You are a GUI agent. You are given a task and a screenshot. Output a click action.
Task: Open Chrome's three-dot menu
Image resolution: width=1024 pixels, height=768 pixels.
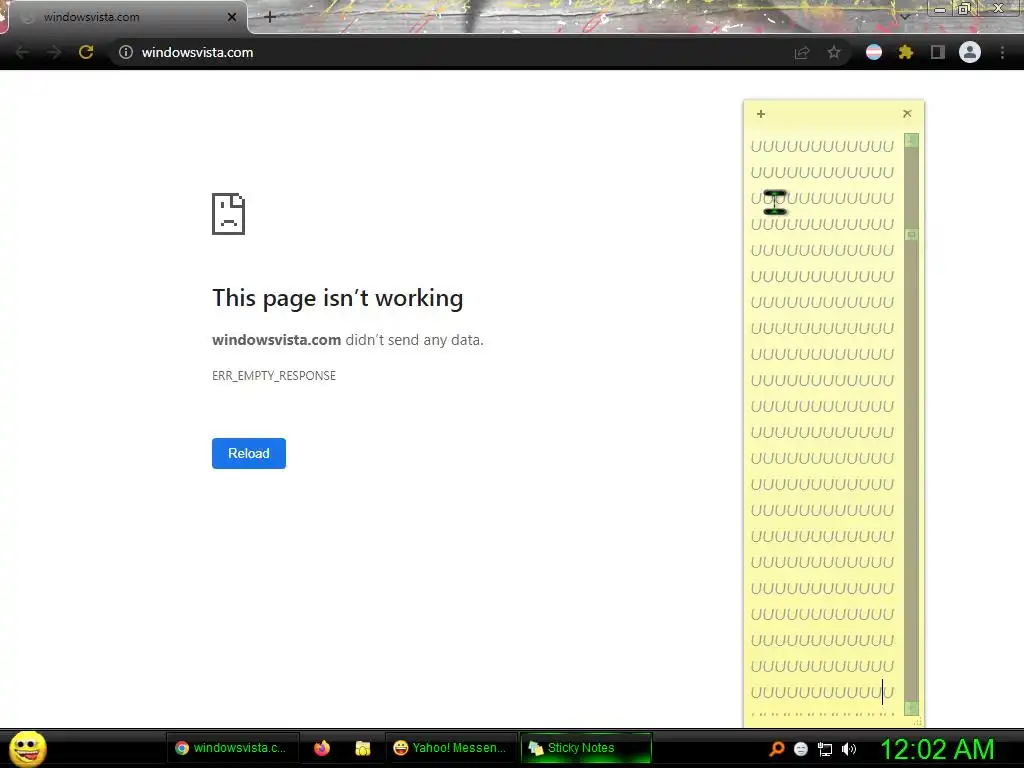click(x=1002, y=52)
